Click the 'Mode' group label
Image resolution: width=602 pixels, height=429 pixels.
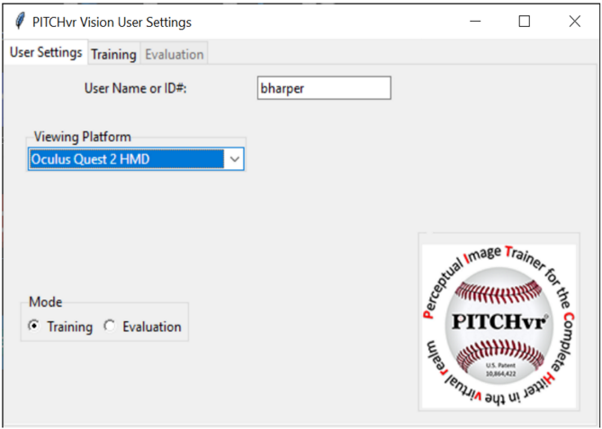pyautogui.click(x=45, y=302)
